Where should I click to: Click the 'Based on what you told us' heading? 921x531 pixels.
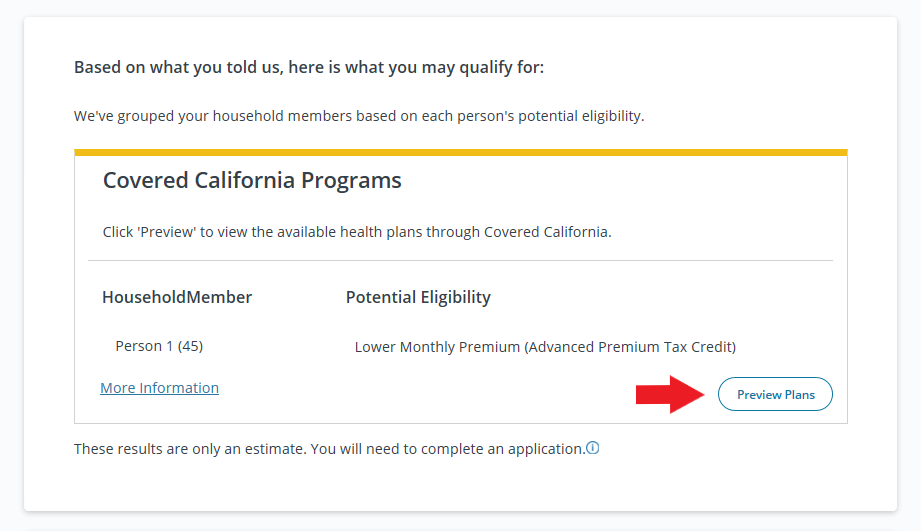coord(309,68)
